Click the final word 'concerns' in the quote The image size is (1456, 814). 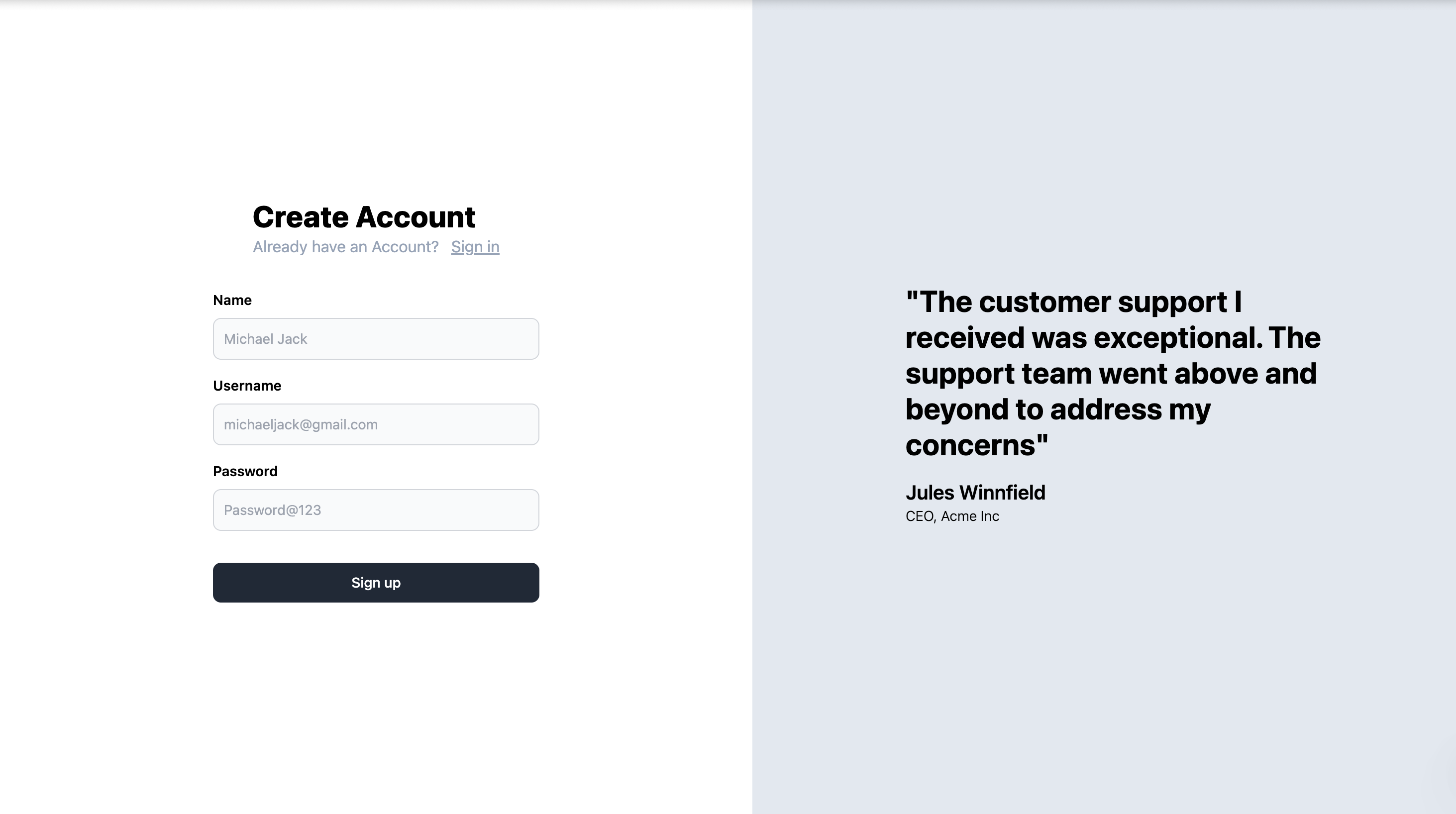tap(970, 445)
